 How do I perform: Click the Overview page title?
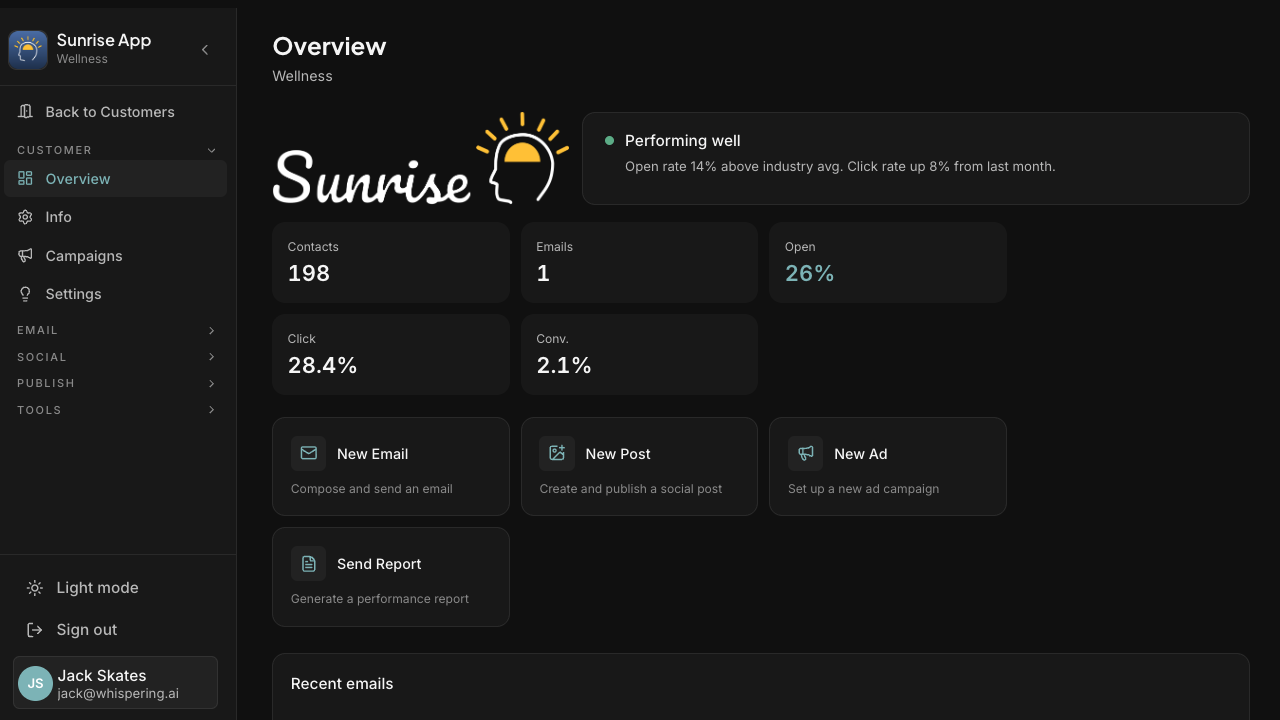point(329,46)
